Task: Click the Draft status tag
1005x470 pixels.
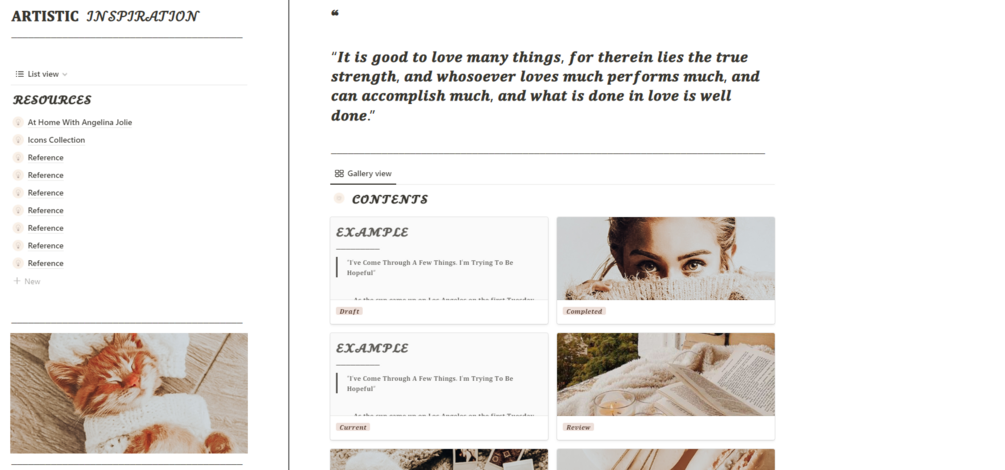Action: pyautogui.click(x=349, y=311)
